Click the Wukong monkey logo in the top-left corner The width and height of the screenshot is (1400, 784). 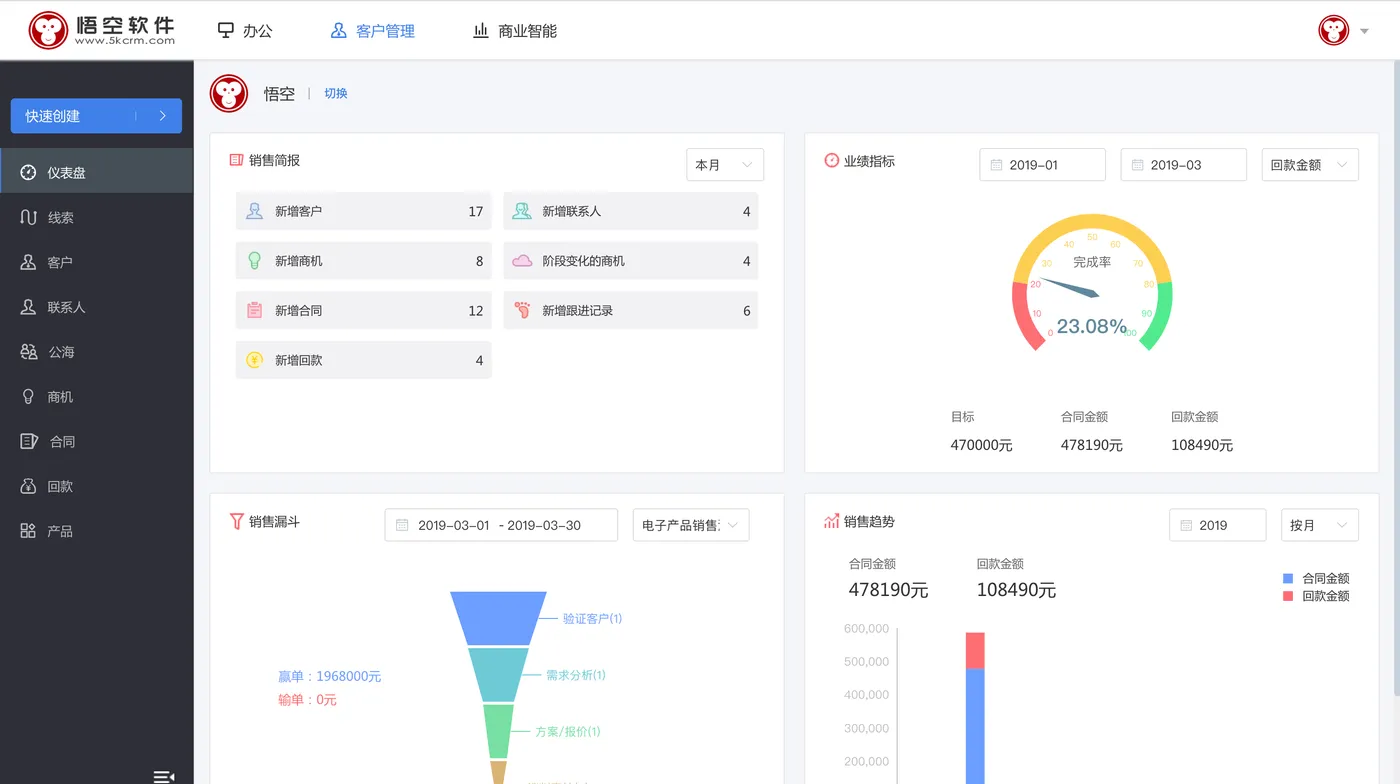coord(47,29)
